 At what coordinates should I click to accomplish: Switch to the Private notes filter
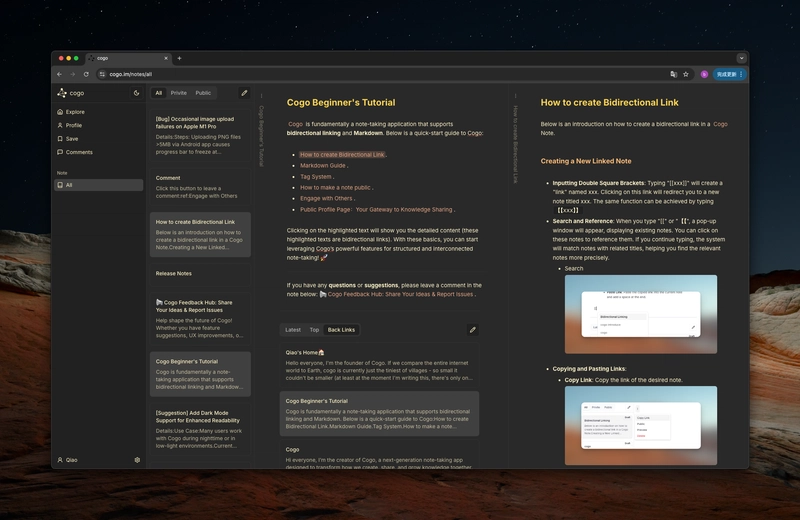[x=179, y=93]
